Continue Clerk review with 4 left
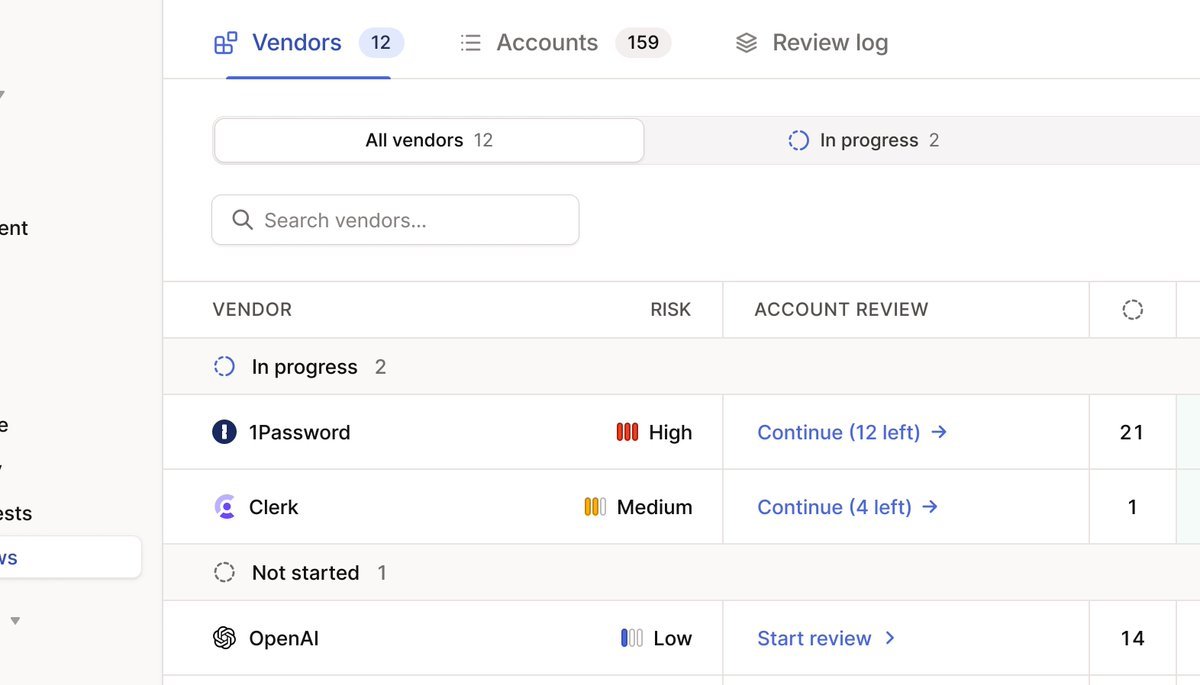 [x=847, y=507]
